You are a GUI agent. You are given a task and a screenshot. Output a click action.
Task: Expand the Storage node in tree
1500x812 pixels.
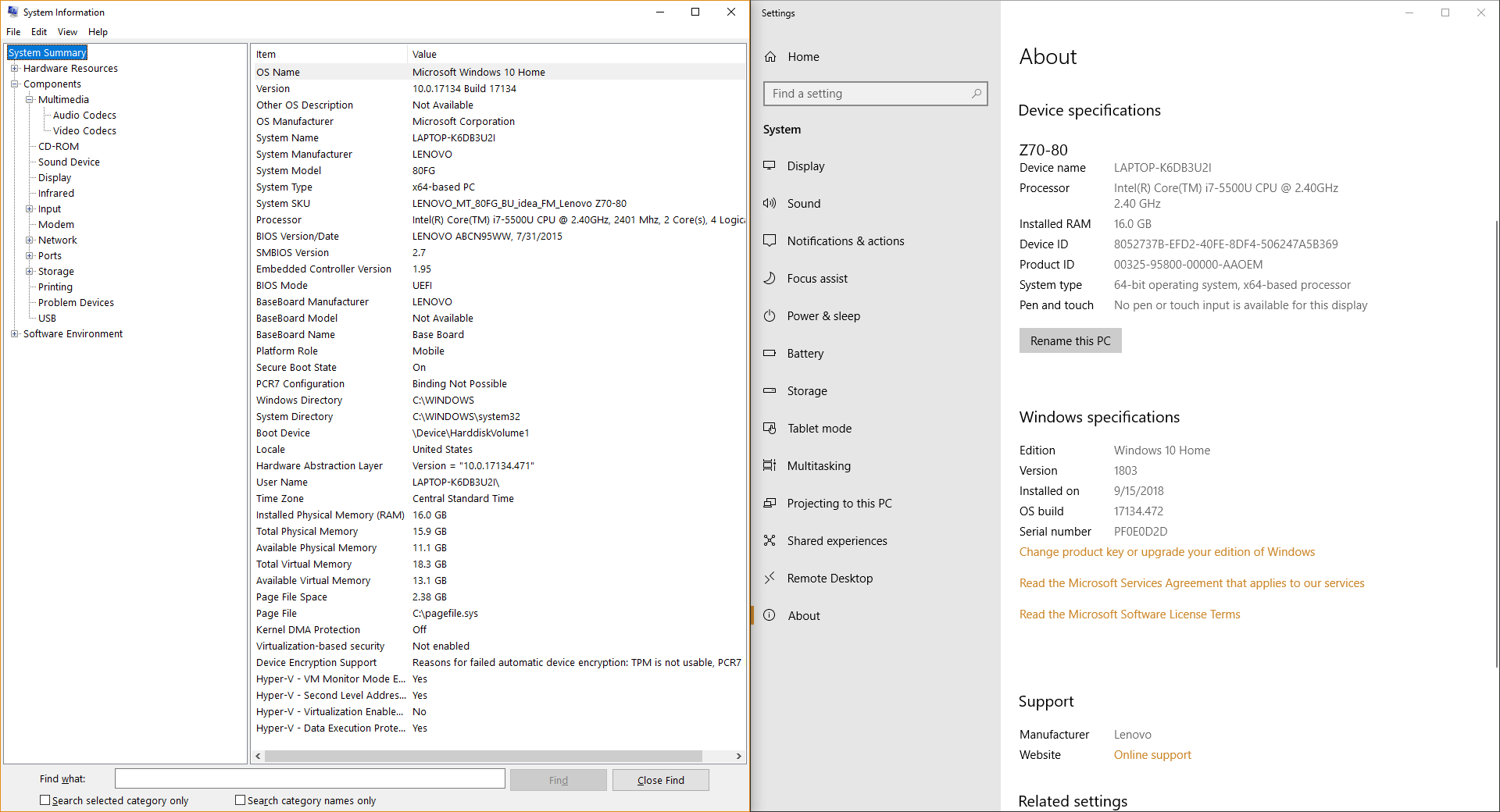30,271
